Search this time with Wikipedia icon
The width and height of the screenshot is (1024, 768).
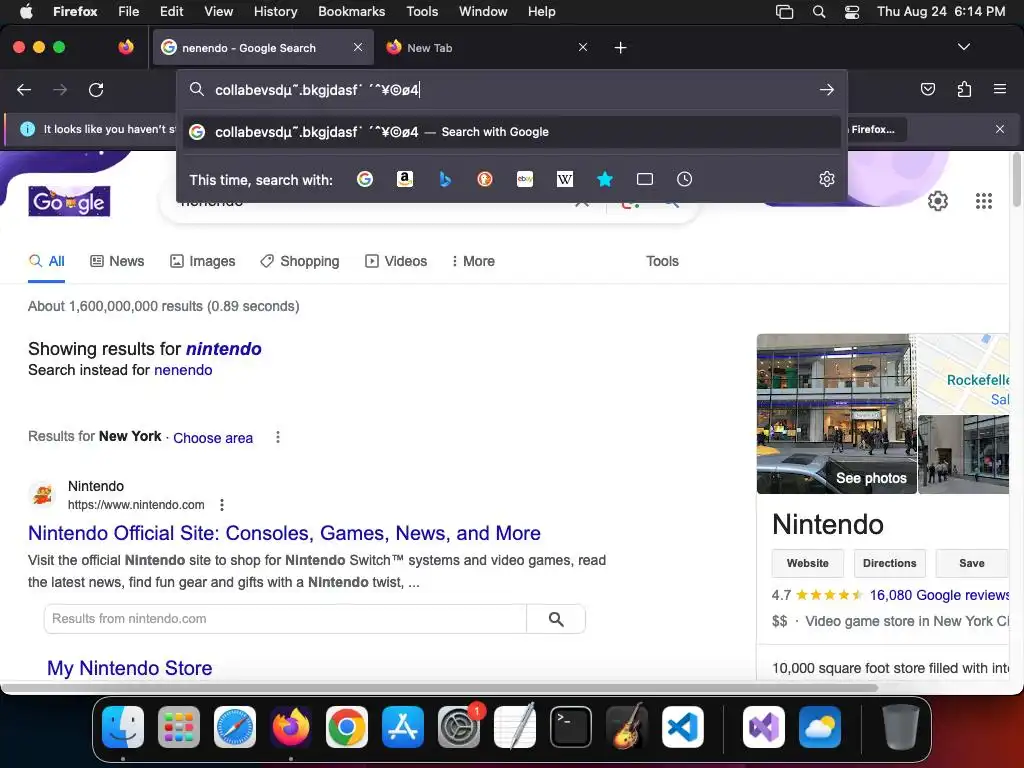coord(565,179)
